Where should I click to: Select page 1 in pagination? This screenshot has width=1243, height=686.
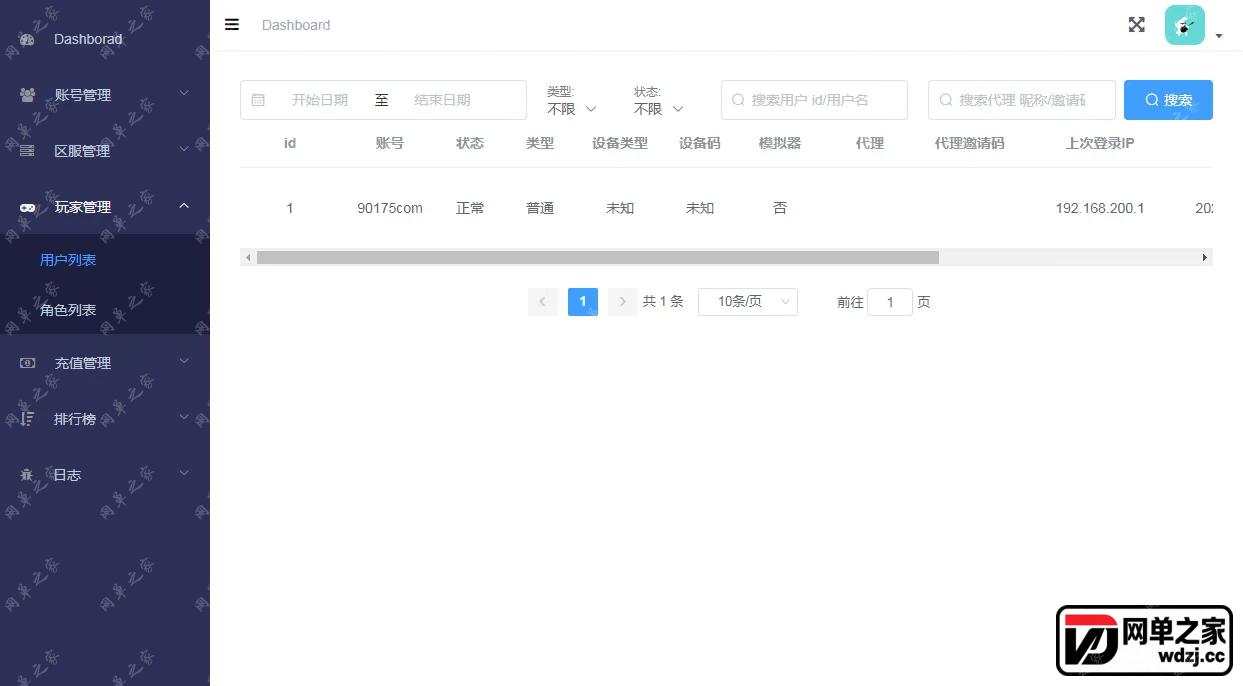583,301
